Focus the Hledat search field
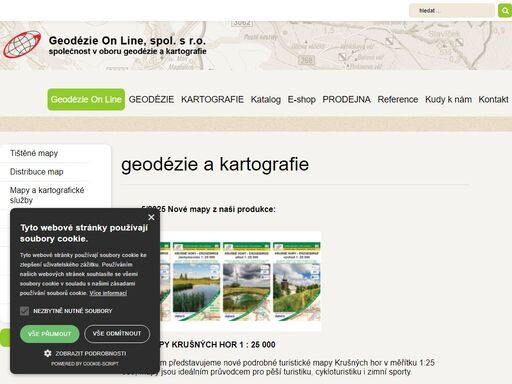The width and height of the screenshot is (512, 384). 452,11
